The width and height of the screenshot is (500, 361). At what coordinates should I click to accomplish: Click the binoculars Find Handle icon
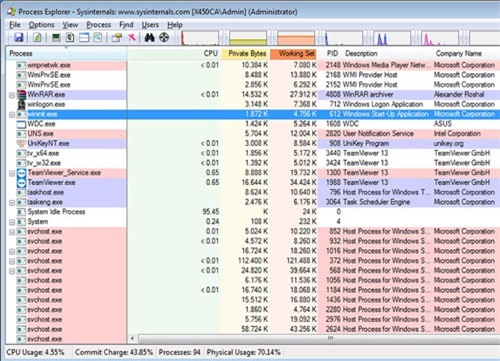149,37
